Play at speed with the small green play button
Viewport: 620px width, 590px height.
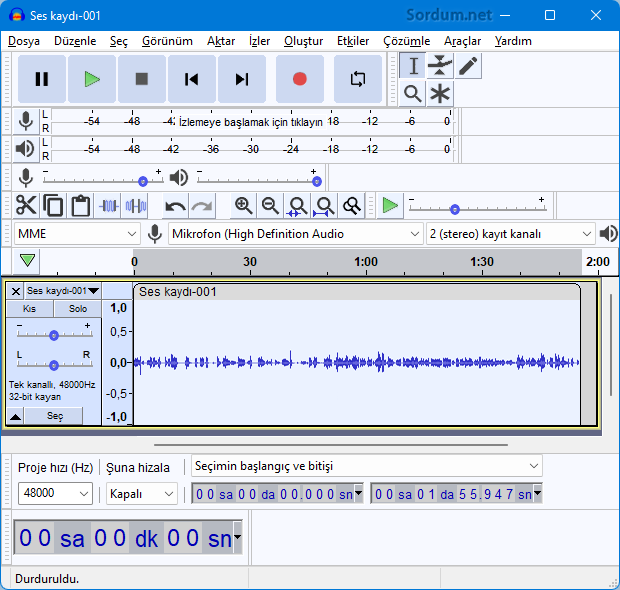390,206
